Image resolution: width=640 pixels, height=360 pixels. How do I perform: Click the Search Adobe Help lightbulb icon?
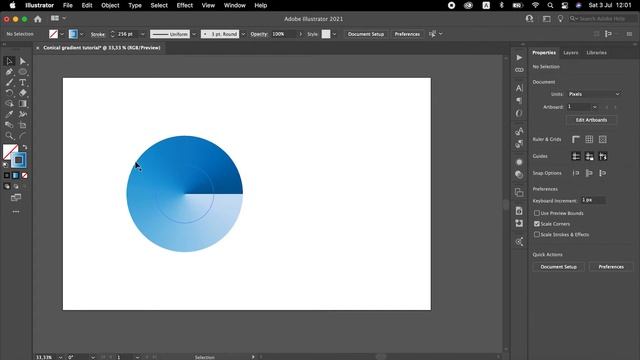(x=560, y=19)
